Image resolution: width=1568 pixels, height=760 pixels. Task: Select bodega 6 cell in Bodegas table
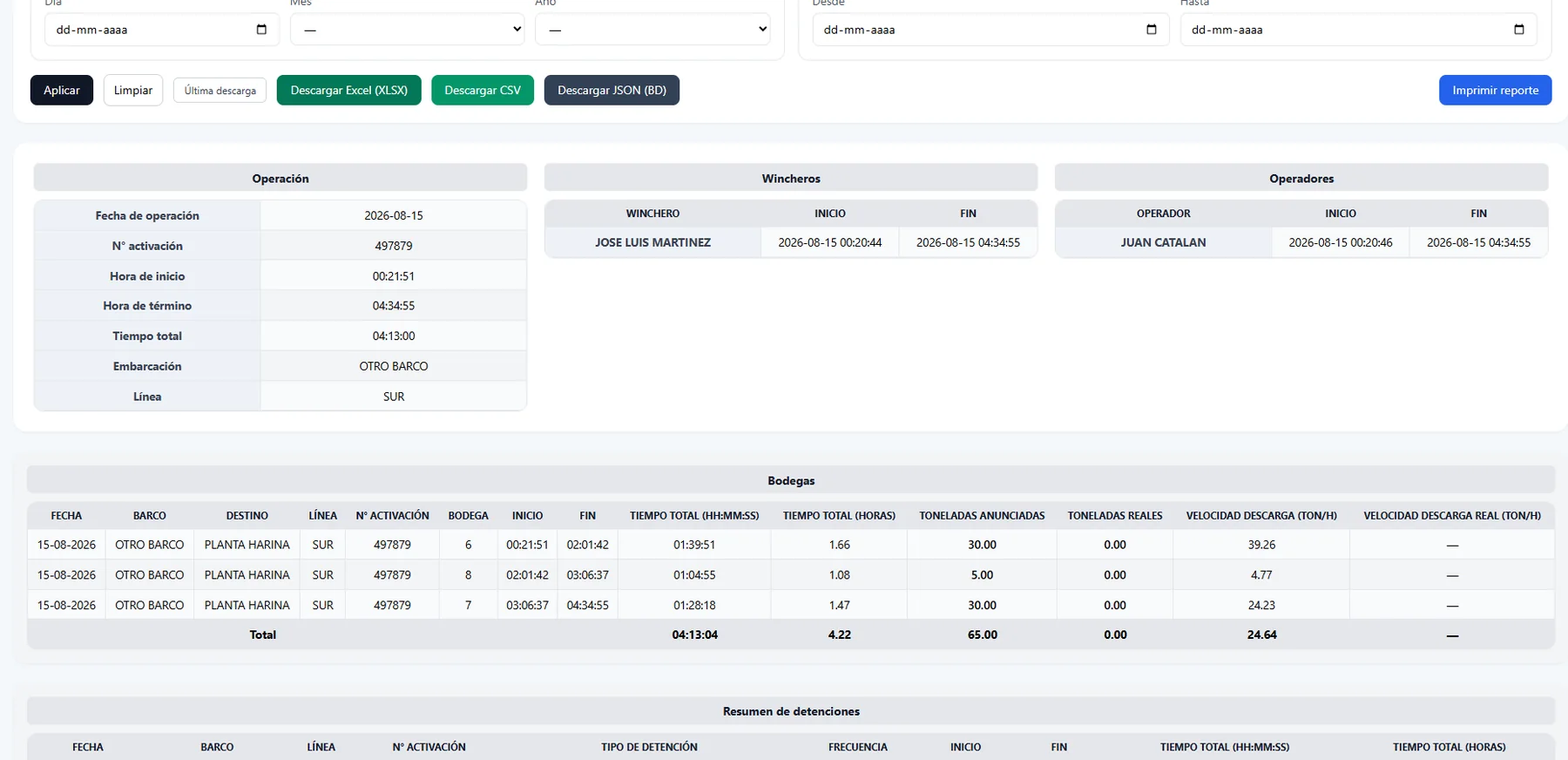coord(468,545)
